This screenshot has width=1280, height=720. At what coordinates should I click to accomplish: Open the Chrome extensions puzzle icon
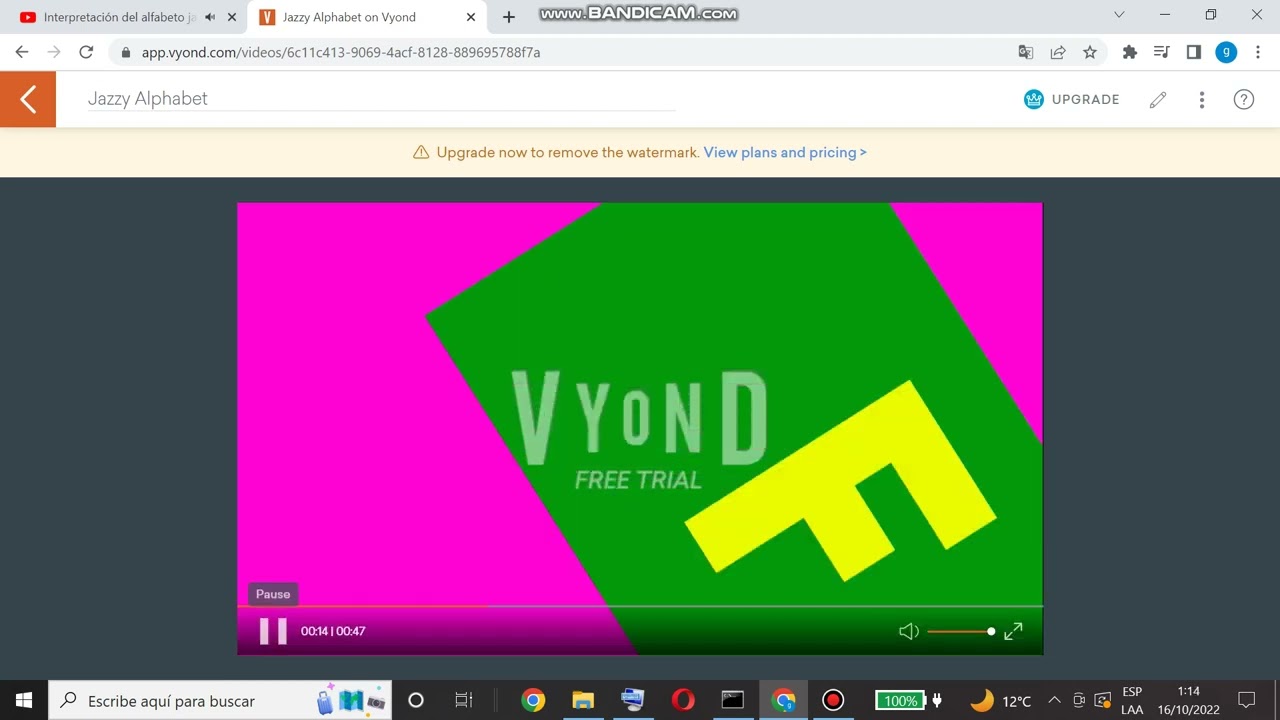(x=1130, y=52)
